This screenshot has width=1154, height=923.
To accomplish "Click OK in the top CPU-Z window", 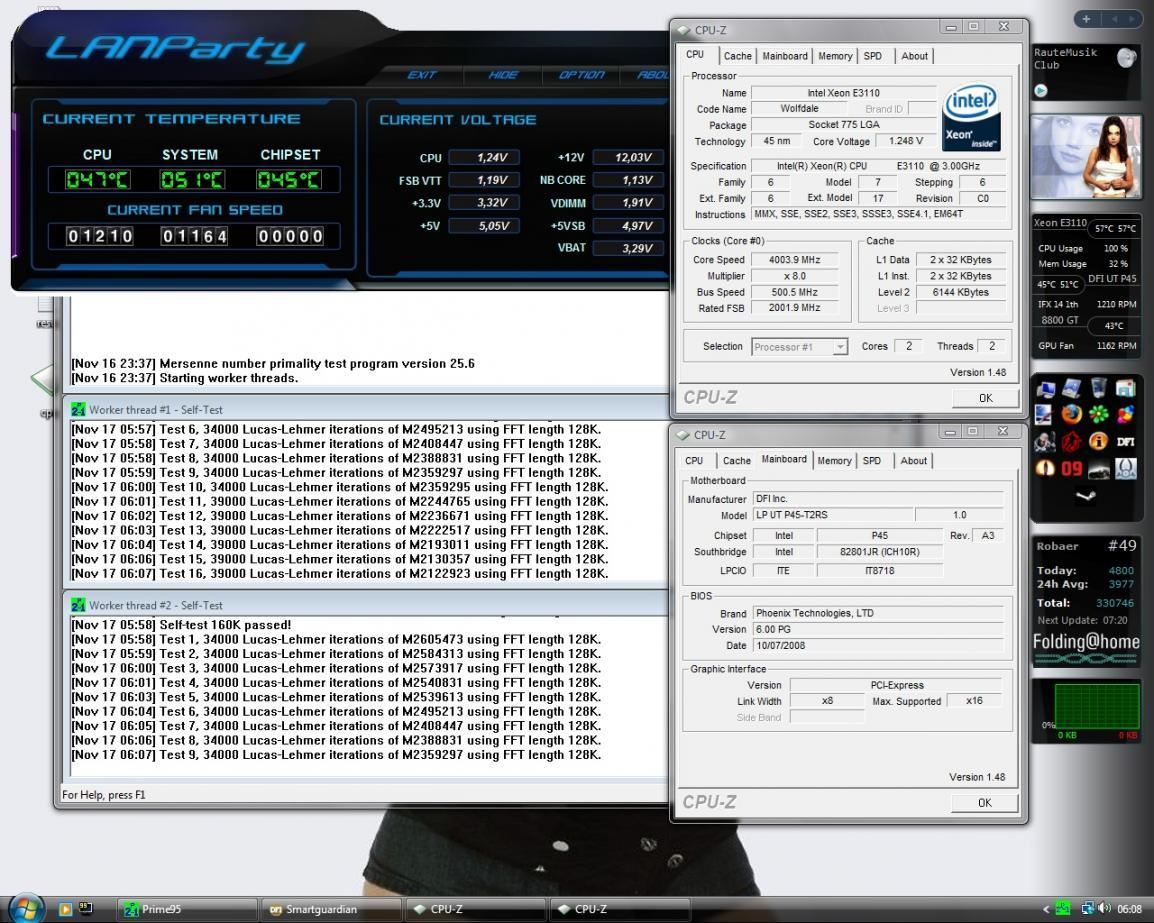I will click(985, 398).
